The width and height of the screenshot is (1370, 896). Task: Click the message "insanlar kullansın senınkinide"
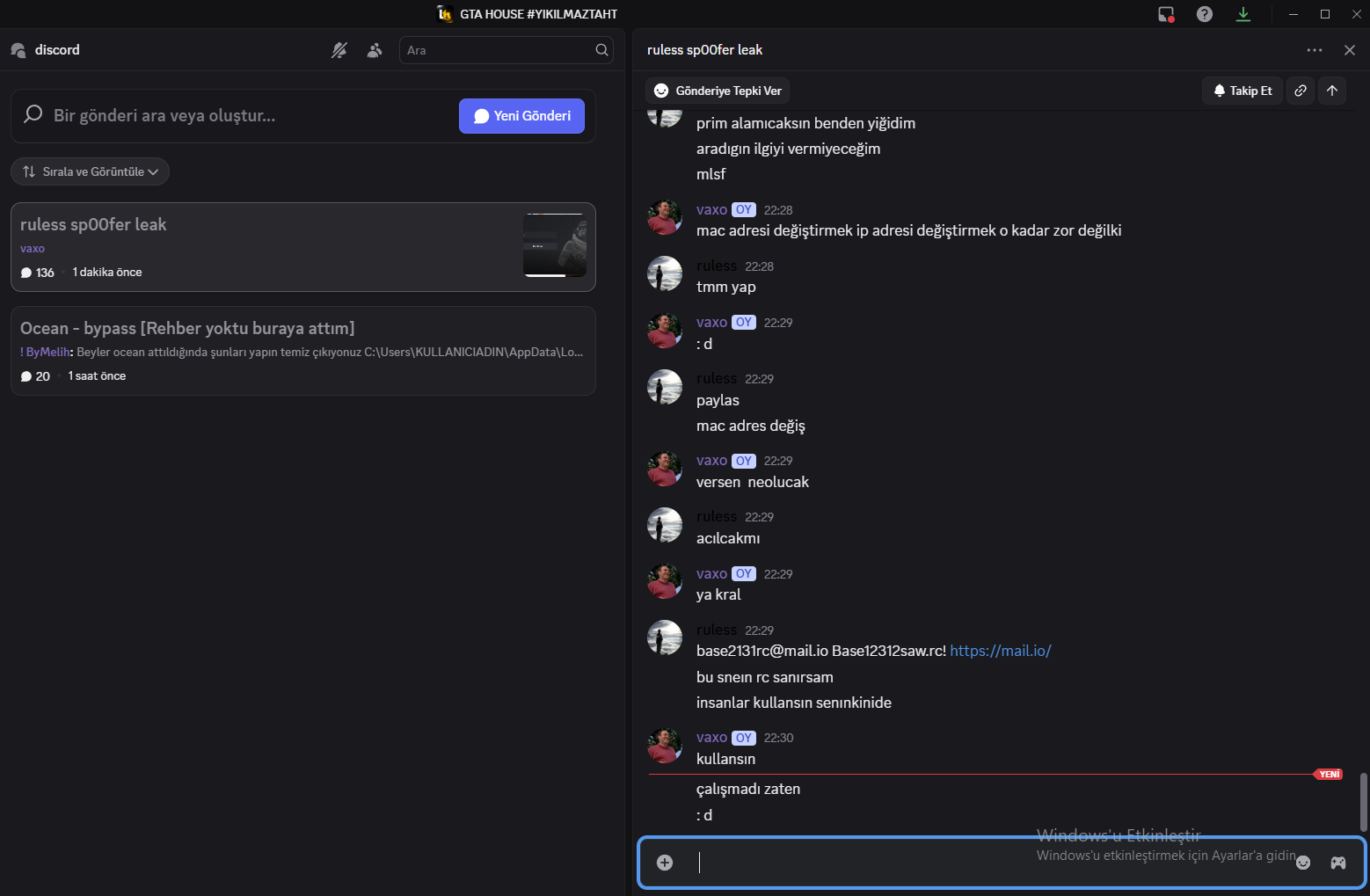click(794, 703)
